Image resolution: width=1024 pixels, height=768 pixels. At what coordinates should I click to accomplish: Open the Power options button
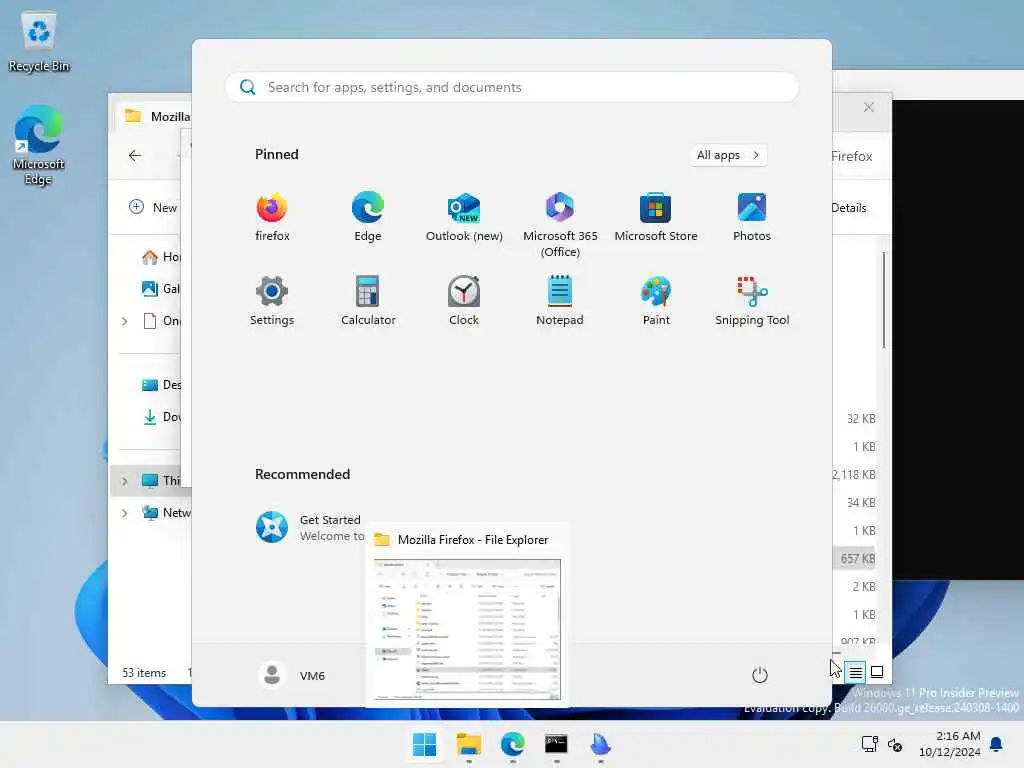(x=759, y=675)
